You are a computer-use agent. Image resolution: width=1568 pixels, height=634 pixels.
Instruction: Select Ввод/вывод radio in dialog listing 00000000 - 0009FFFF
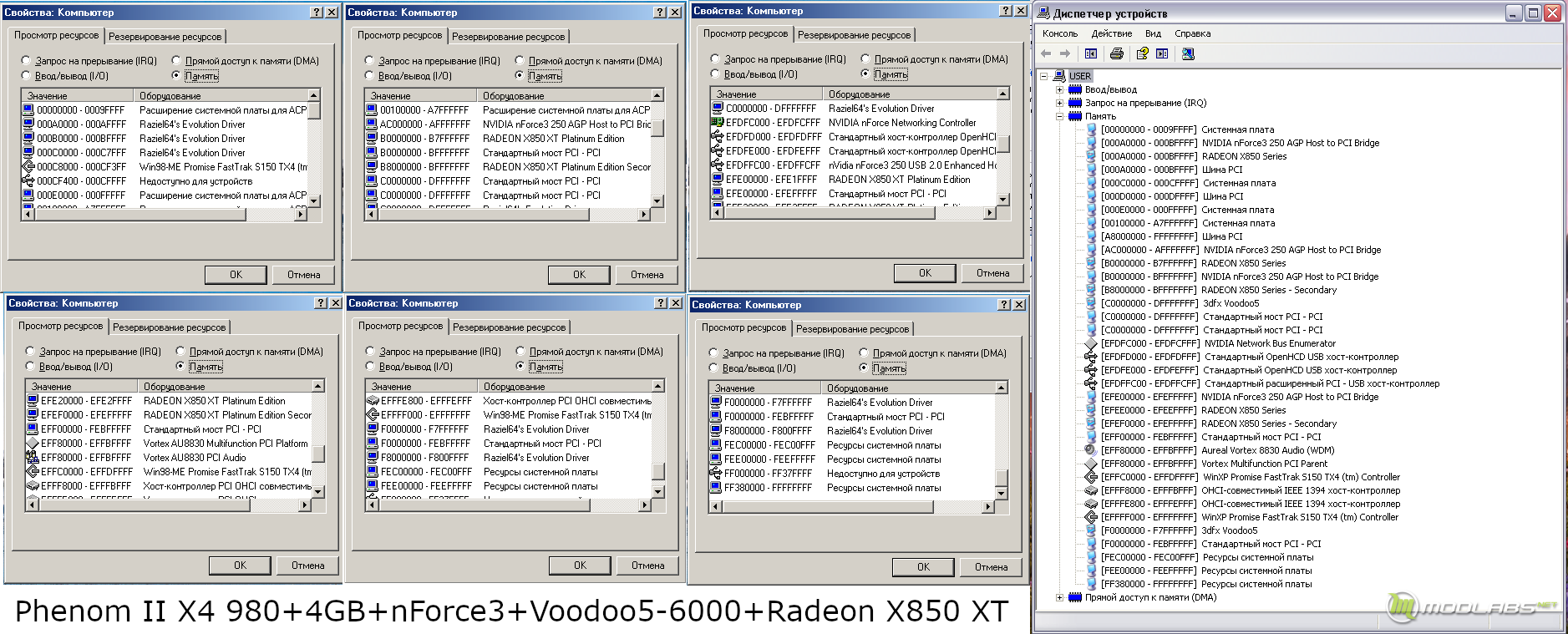(x=26, y=75)
